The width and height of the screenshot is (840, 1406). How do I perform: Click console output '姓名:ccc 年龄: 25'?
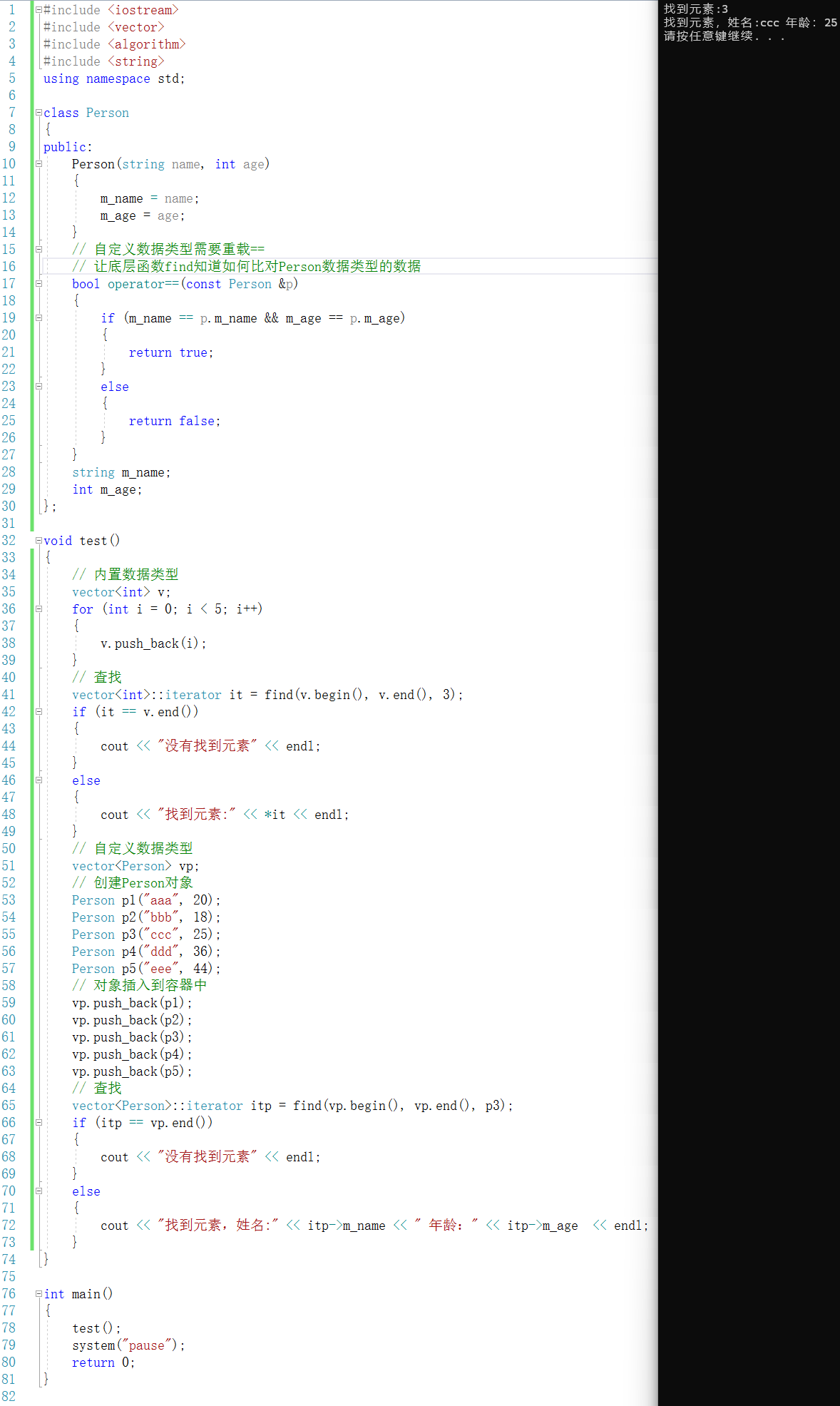pos(782,23)
